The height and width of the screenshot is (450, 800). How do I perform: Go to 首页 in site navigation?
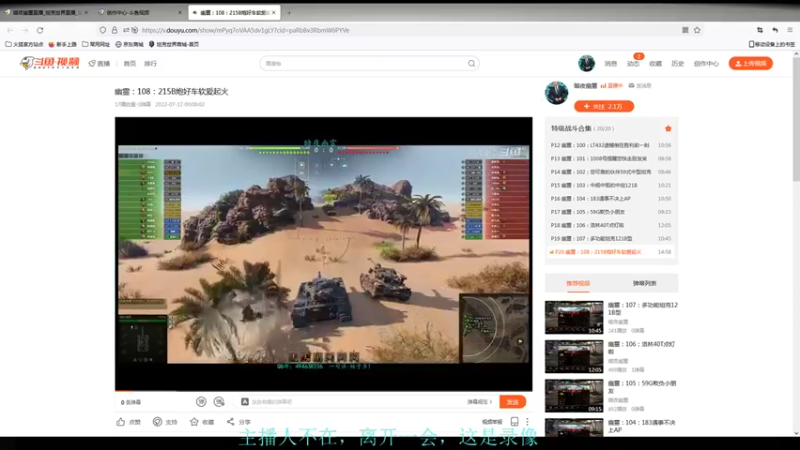click(x=130, y=64)
